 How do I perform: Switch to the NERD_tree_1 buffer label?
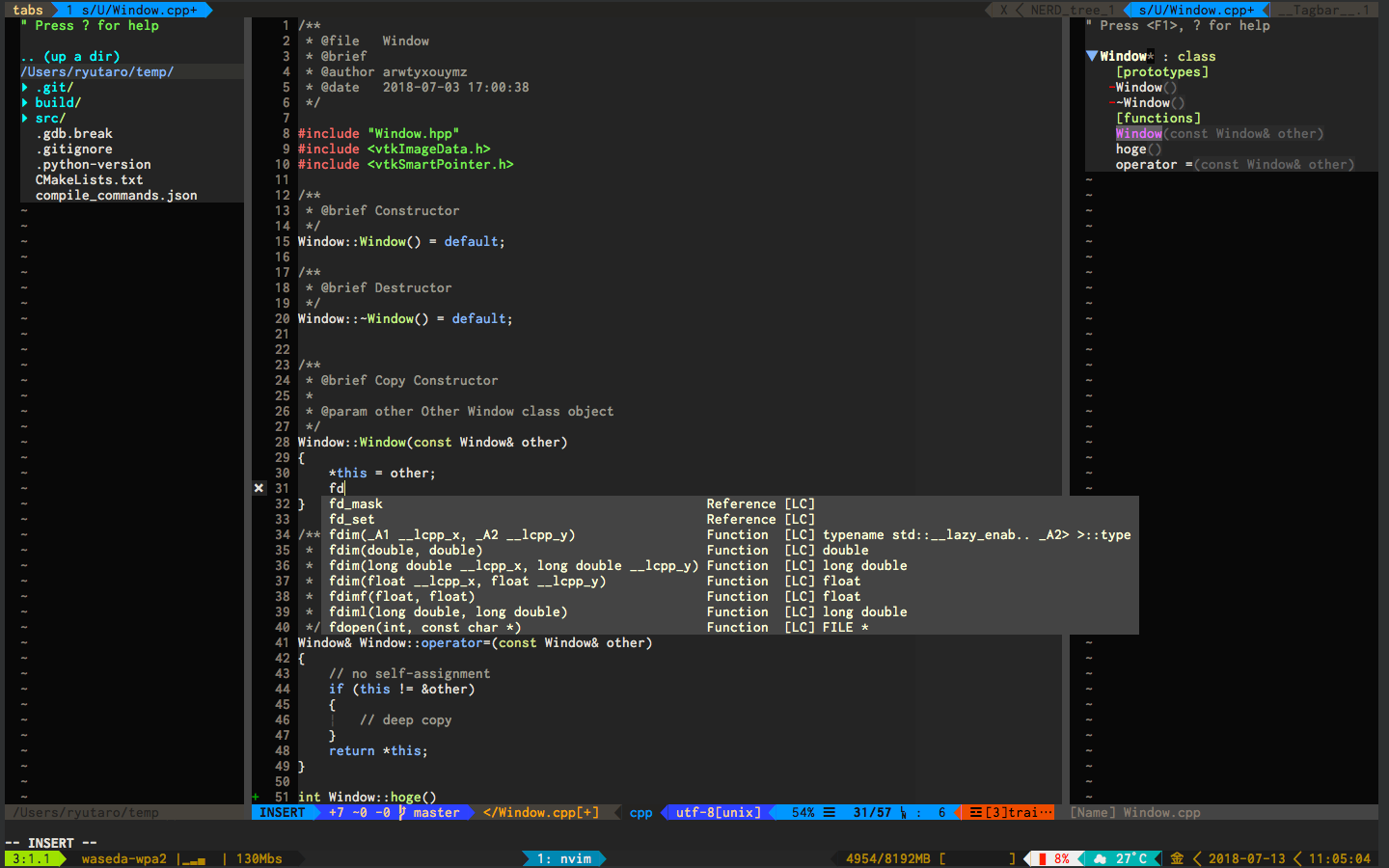[x=1071, y=10]
